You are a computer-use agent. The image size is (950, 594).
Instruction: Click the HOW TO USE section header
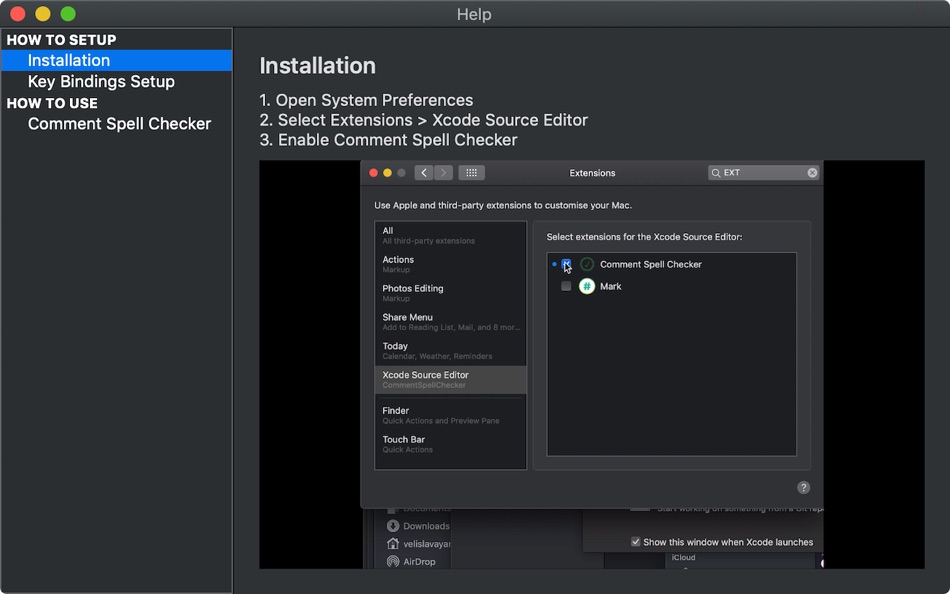click(x=52, y=103)
